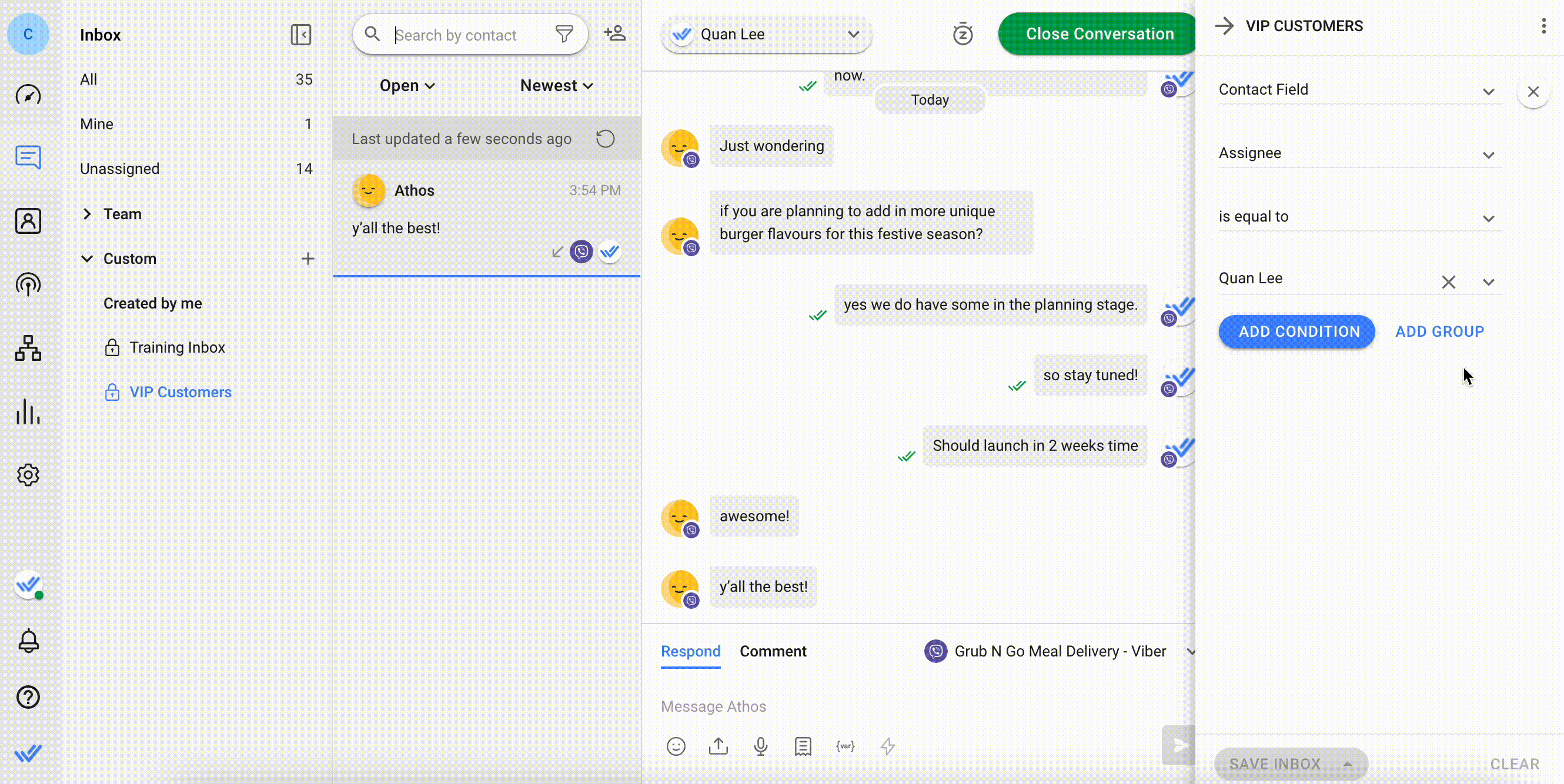
Task: Open the Reports bar chart icon
Action: point(28,411)
